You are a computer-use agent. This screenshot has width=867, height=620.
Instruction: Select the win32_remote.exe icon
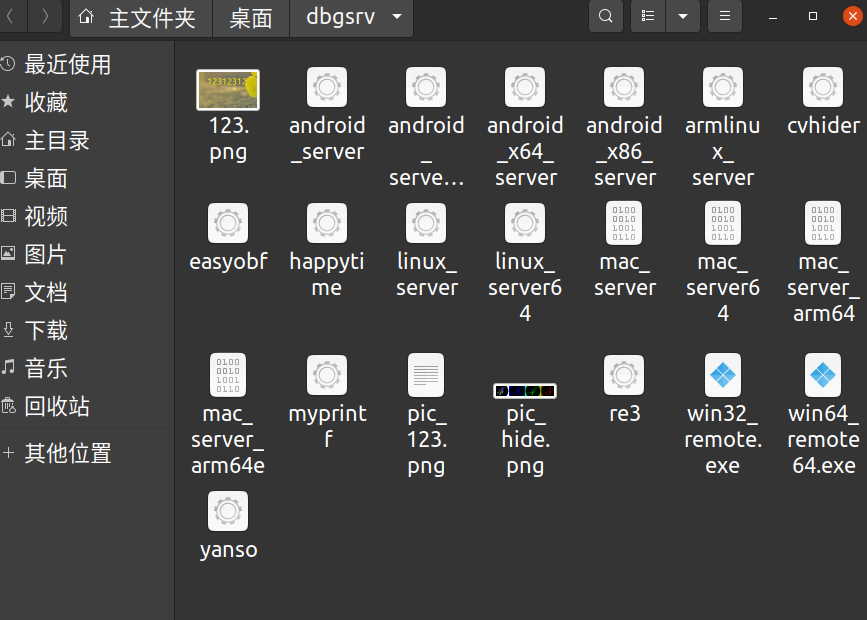tap(723, 375)
